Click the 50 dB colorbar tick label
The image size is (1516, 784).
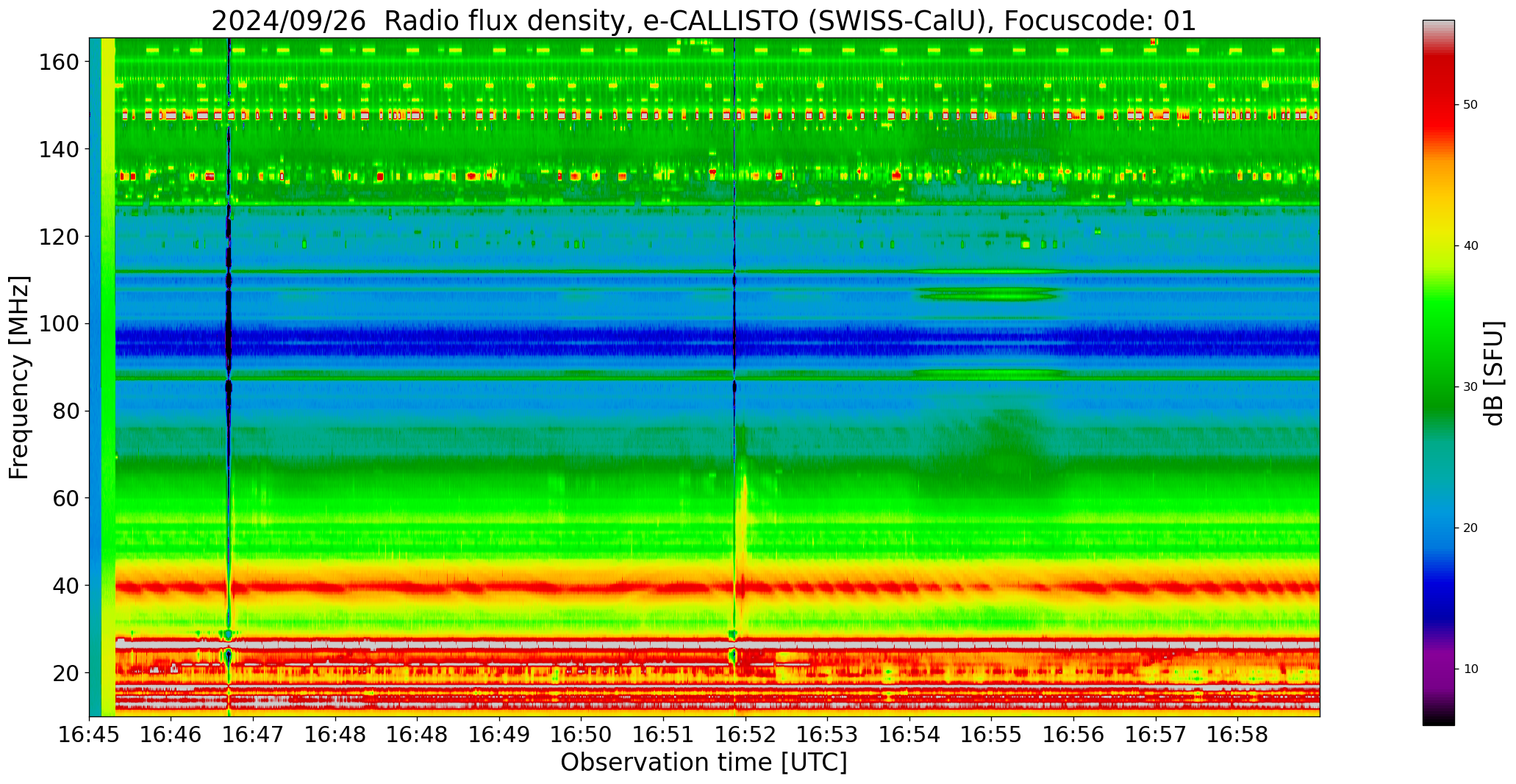pos(1470,105)
